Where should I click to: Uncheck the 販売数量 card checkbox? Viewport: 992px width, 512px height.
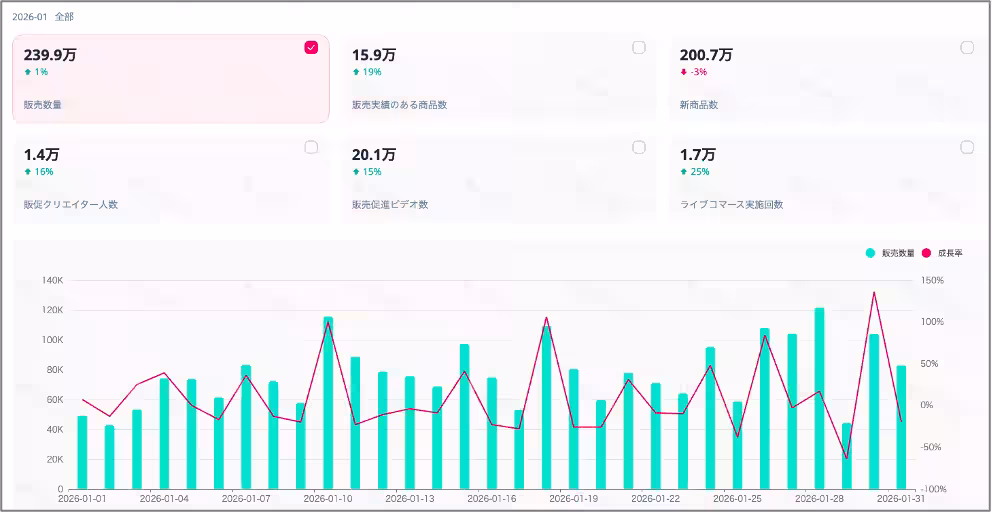click(x=311, y=47)
